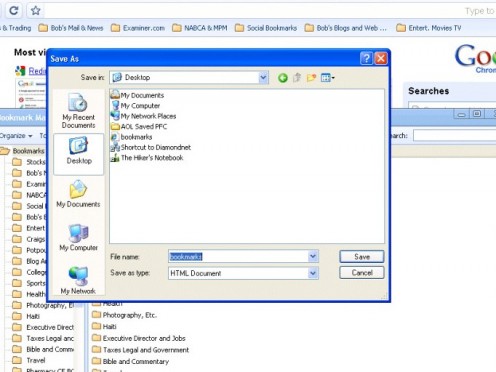Open My Network in the places bar
The width and height of the screenshot is (496, 372).
pos(78,280)
